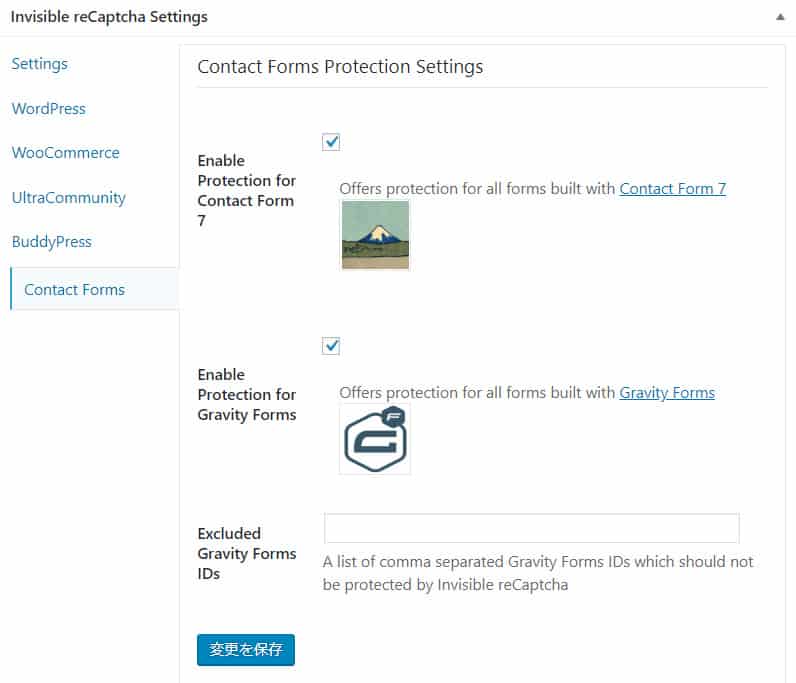Click the Gravity Forms logo icon
The image size is (796, 683).
click(375, 440)
